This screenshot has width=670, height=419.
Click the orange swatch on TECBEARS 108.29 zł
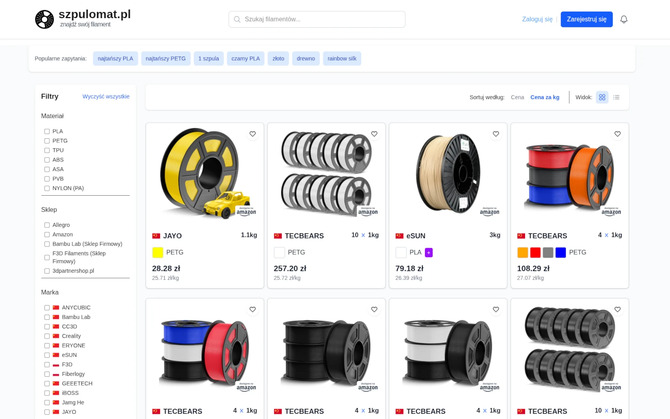pos(523,252)
